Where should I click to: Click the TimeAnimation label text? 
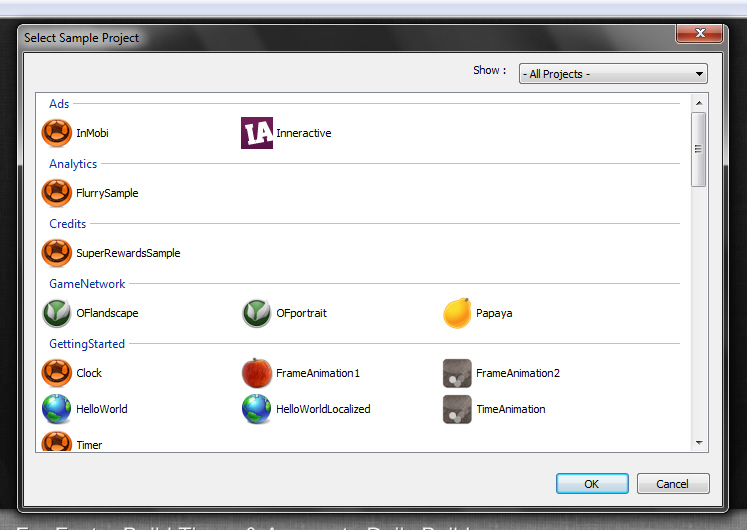pyautogui.click(x=511, y=409)
